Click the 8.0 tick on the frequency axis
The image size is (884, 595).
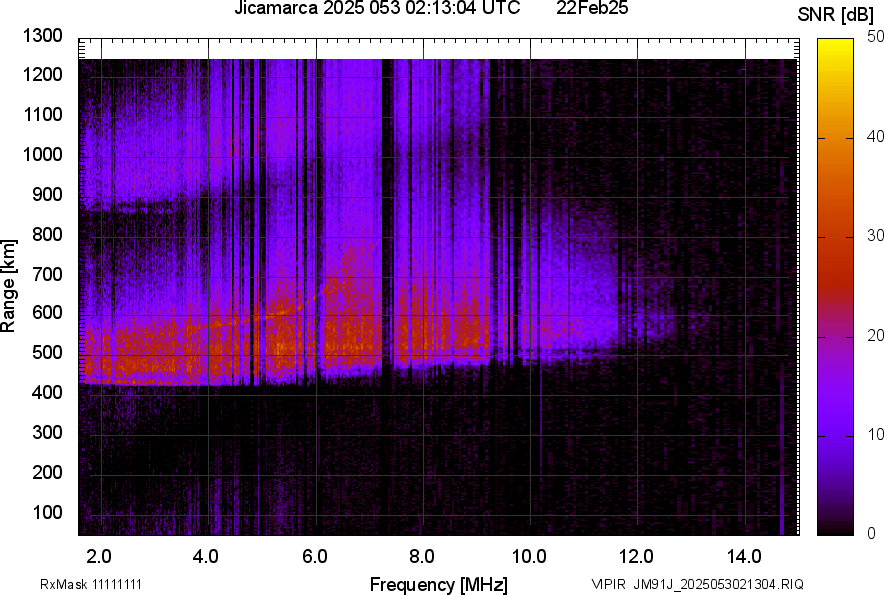pos(422,555)
